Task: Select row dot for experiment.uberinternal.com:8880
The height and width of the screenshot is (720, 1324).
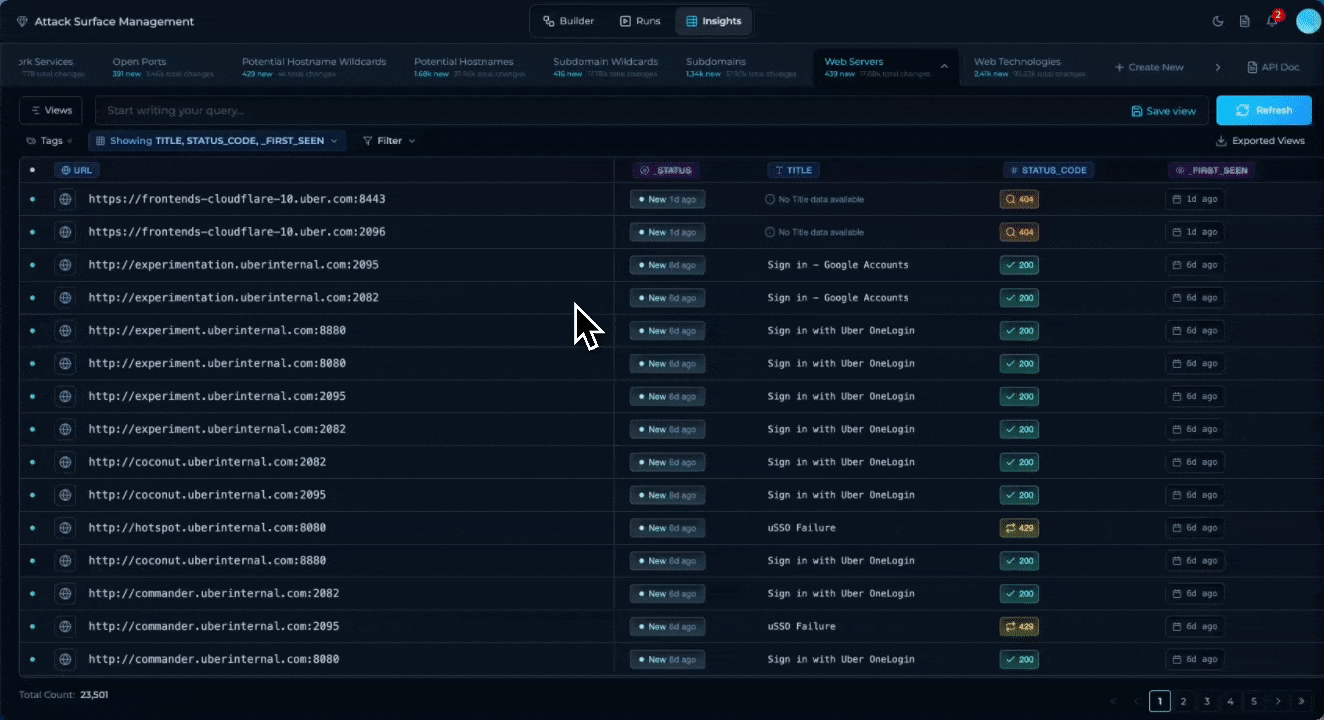Action: [x=32, y=331]
